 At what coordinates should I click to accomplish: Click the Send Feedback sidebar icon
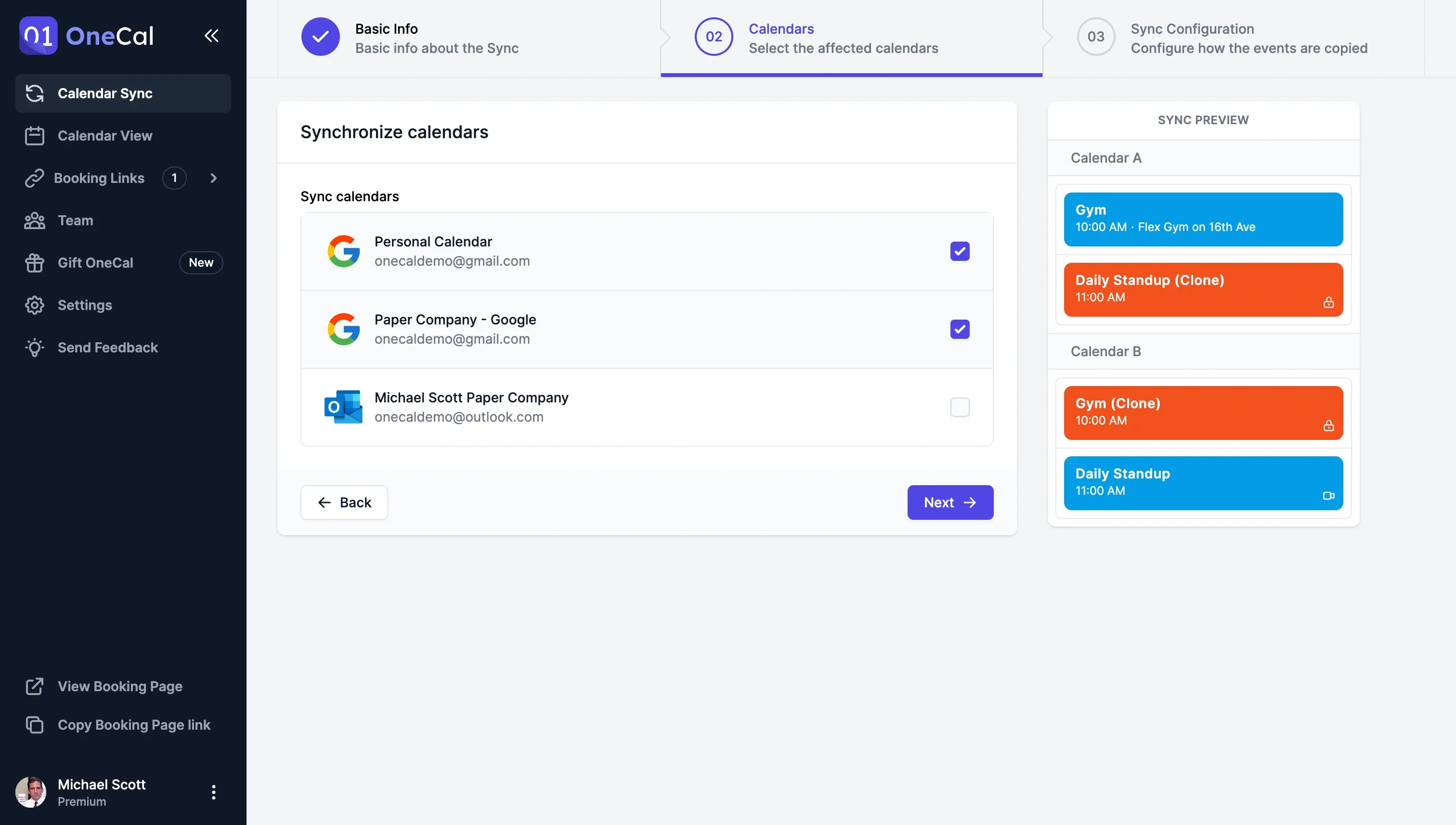pos(35,346)
